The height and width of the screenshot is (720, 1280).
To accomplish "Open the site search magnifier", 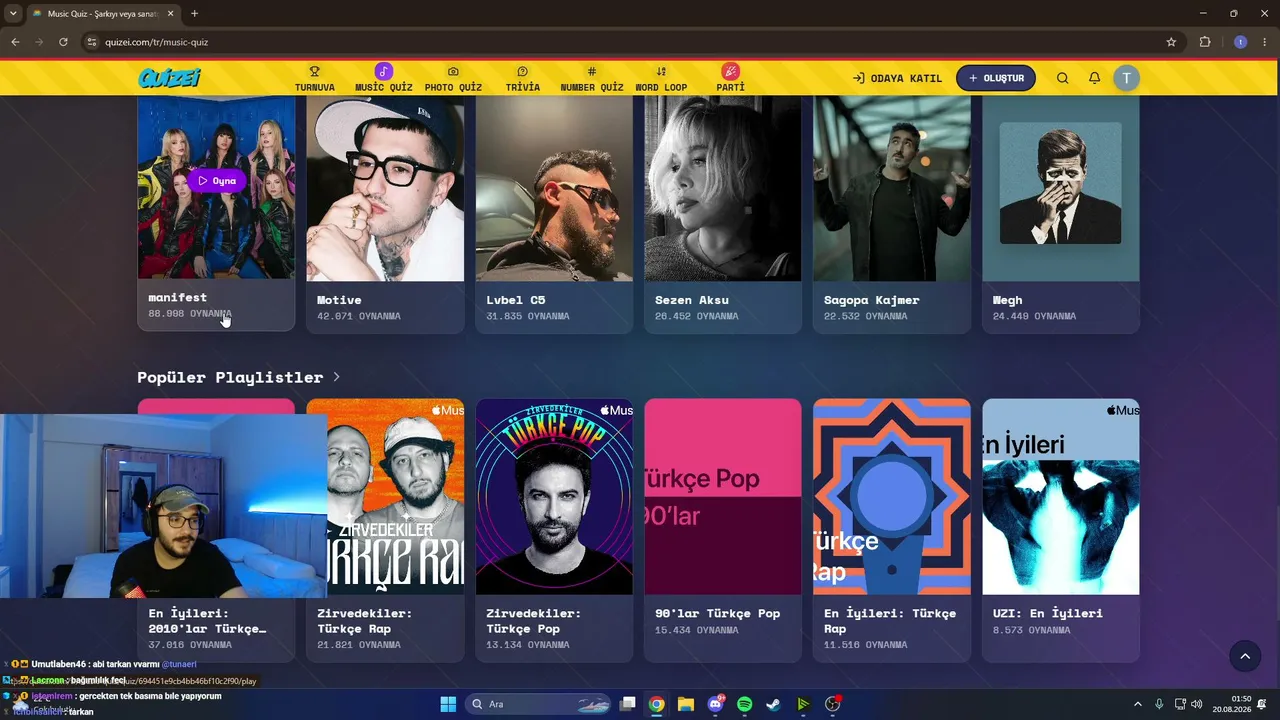I will [1062, 78].
